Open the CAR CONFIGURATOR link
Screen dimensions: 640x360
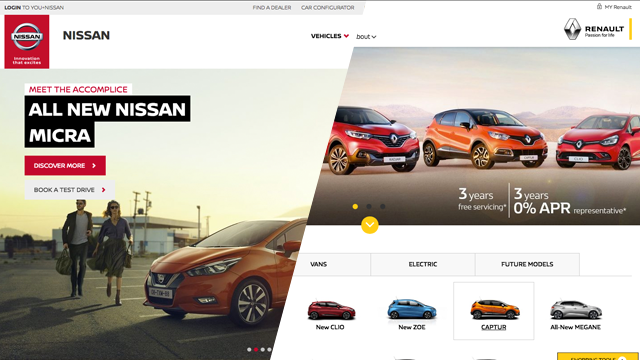click(328, 7)
